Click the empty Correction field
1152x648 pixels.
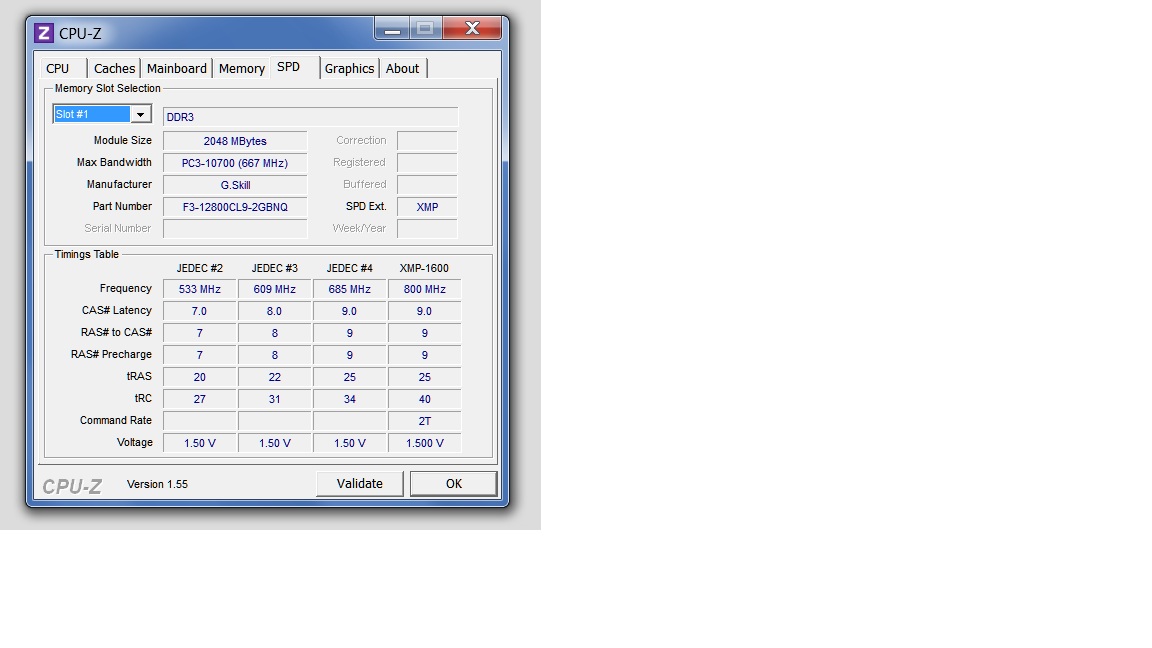pyautogui.click(x=428, y=141)
